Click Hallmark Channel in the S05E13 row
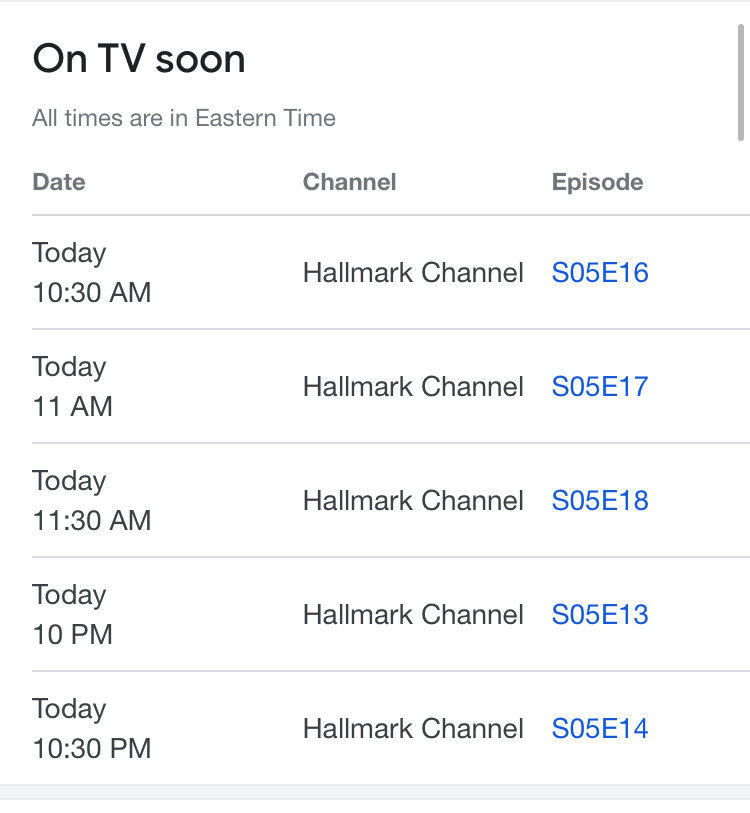Image resolution: width=750 pixels, height=813 pixels. pos(413,614)
